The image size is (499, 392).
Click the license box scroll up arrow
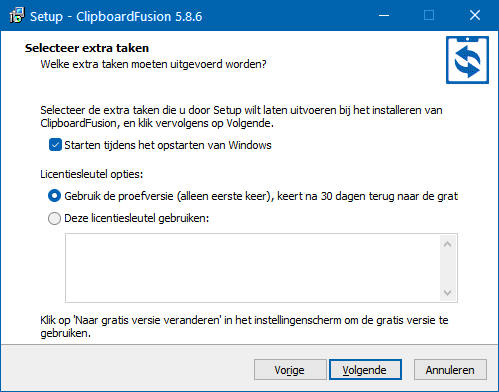click(448, 244)
